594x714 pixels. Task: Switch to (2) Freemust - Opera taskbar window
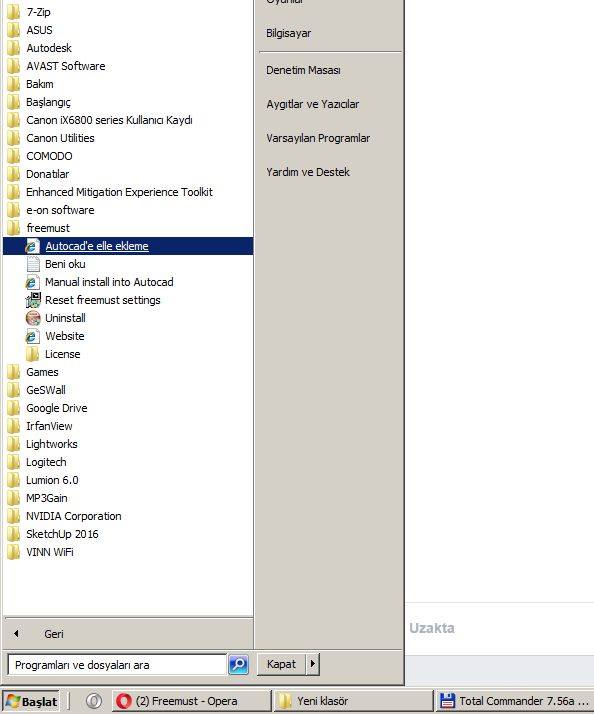191,701
